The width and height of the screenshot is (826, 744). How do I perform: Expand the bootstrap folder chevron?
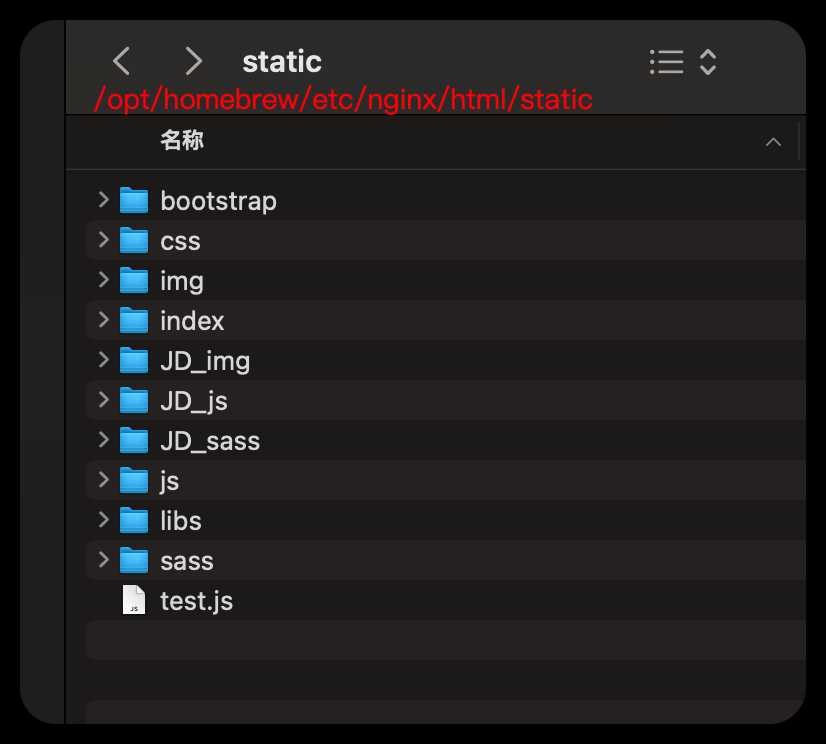103,200
